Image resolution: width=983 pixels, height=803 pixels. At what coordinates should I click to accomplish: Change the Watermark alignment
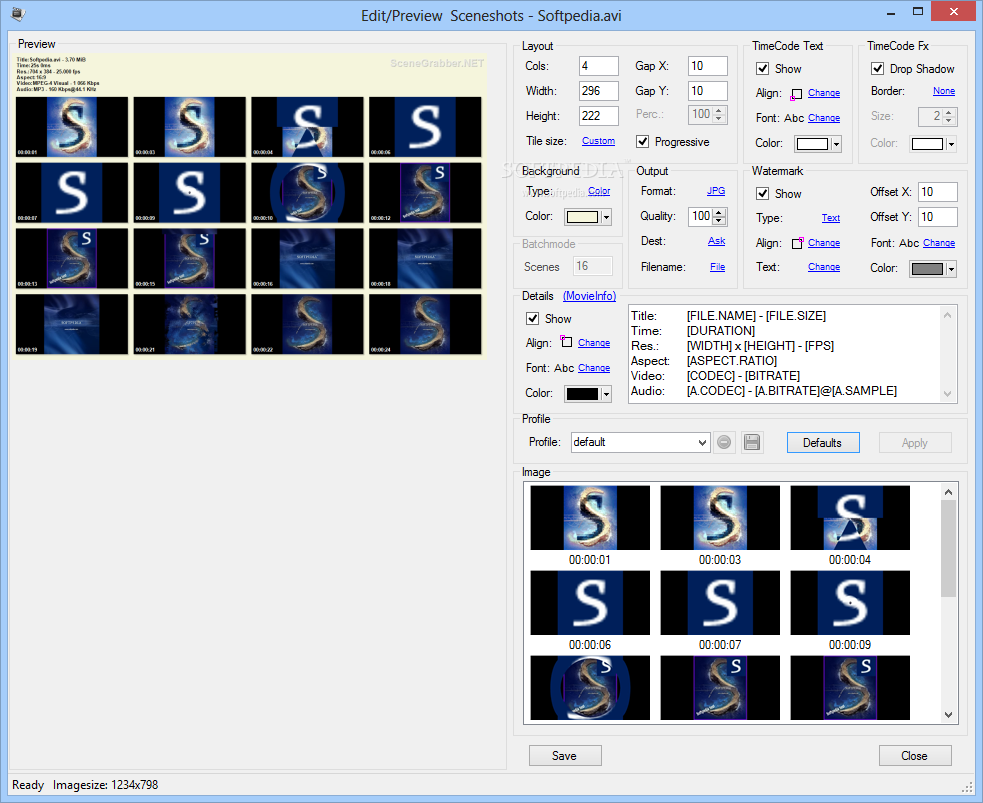pyautogui.click(x=824, y=243)
